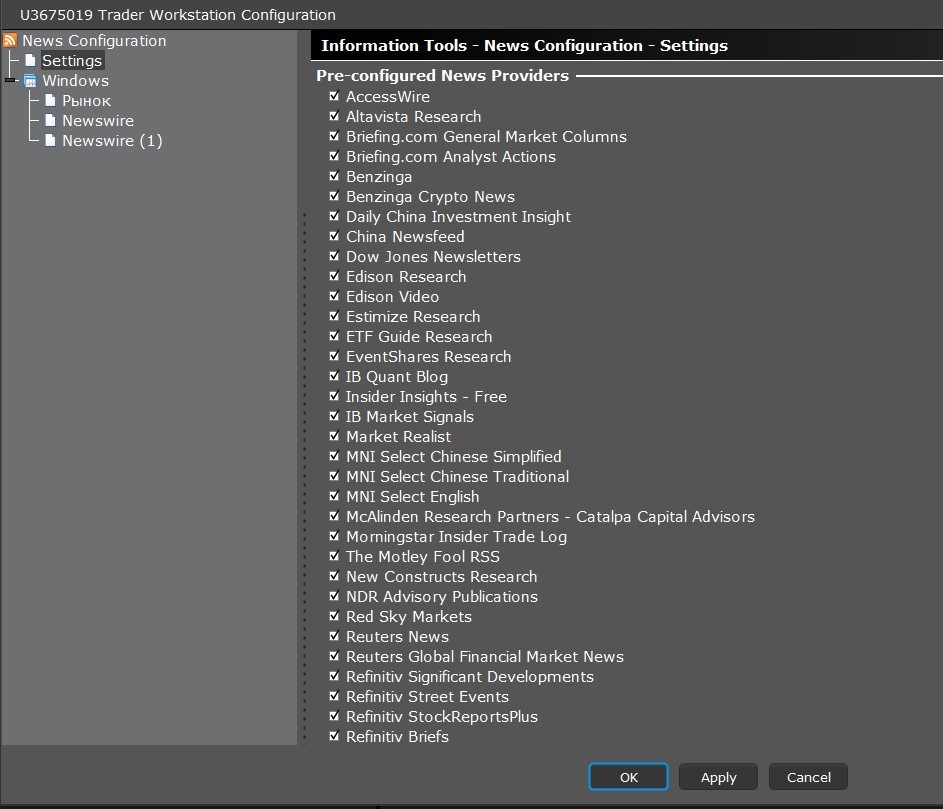Screen dimensions: 943x809
Task: Click the Apply button
Action: [718, 777]
